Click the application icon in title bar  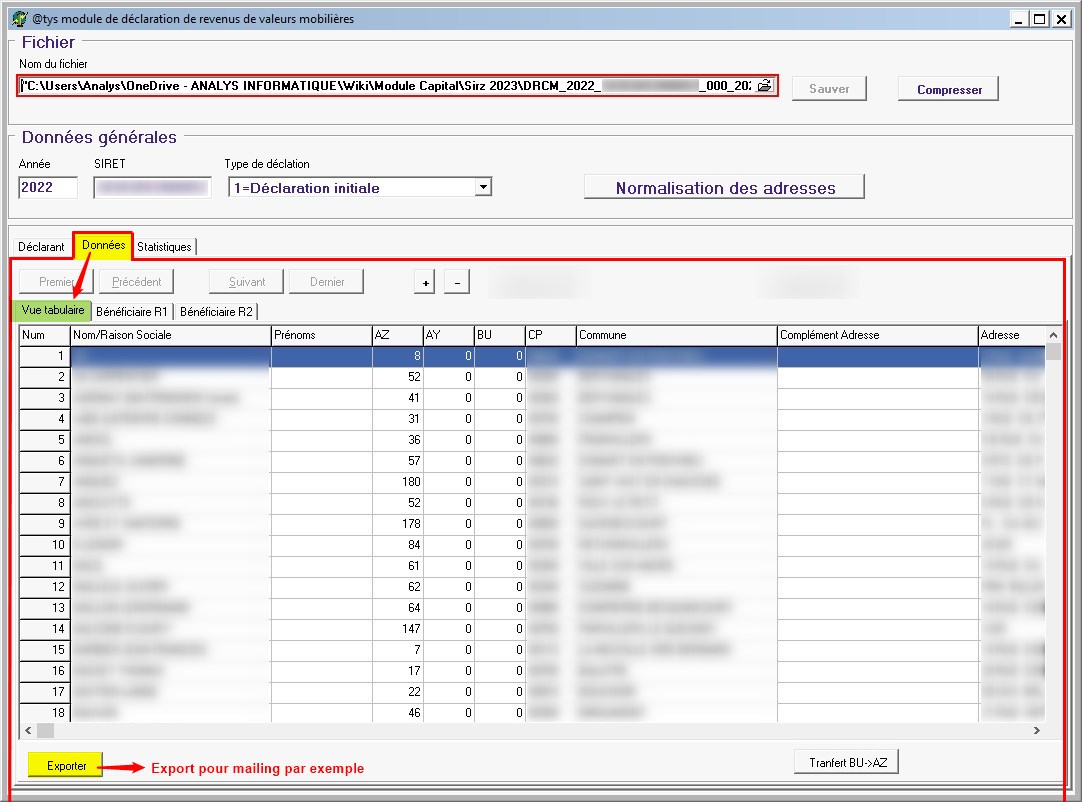[x=17, y=19]
